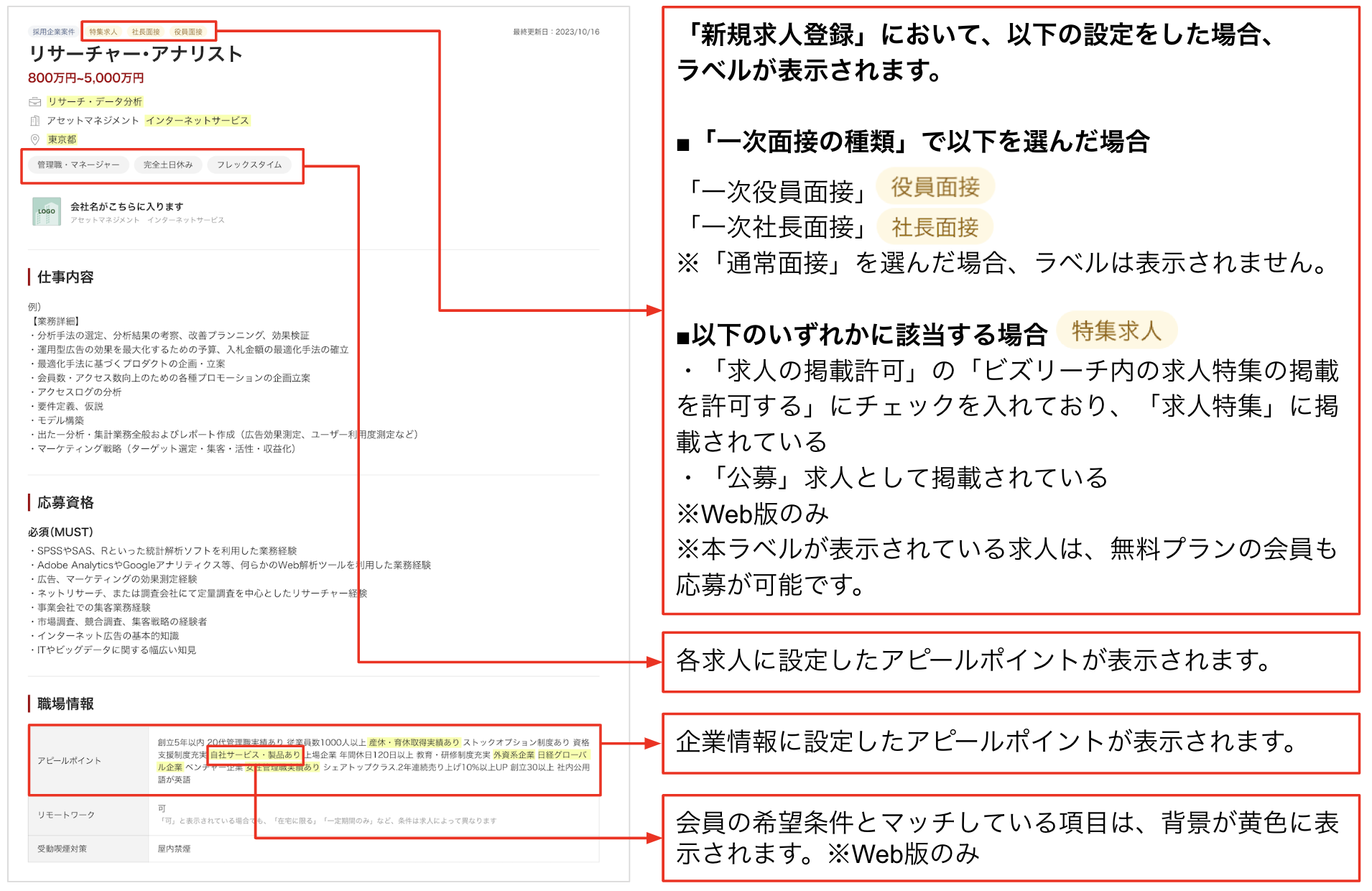Select the 完全土日休み appeal tag
The width and height of the screenshot is (1372, 891).
point(168,165)
